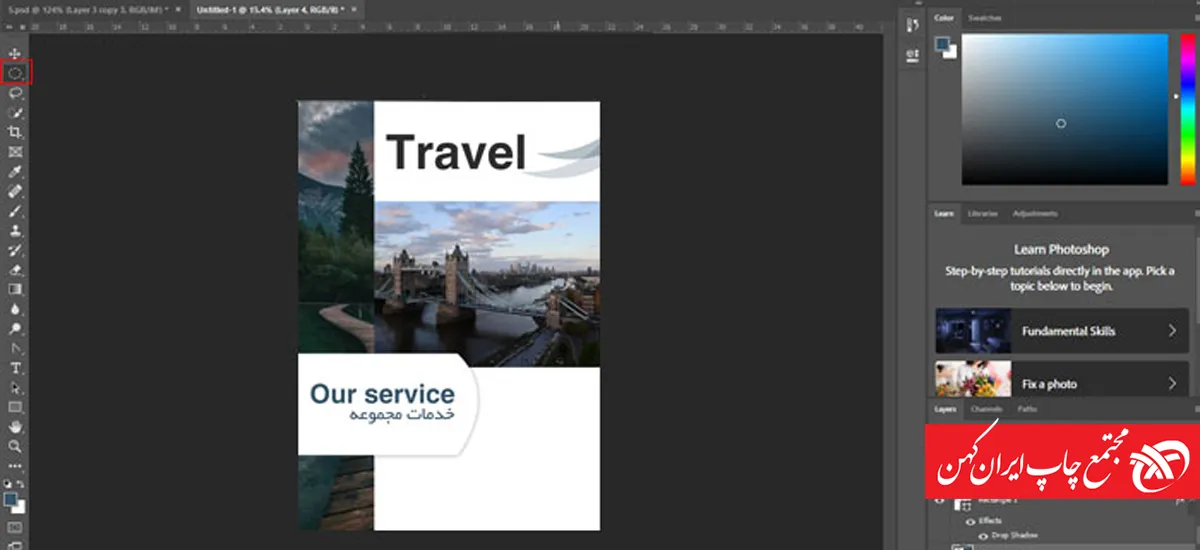Select the Crop tool
Viewport: 1200px width, 550px height.
coord(15,132)
